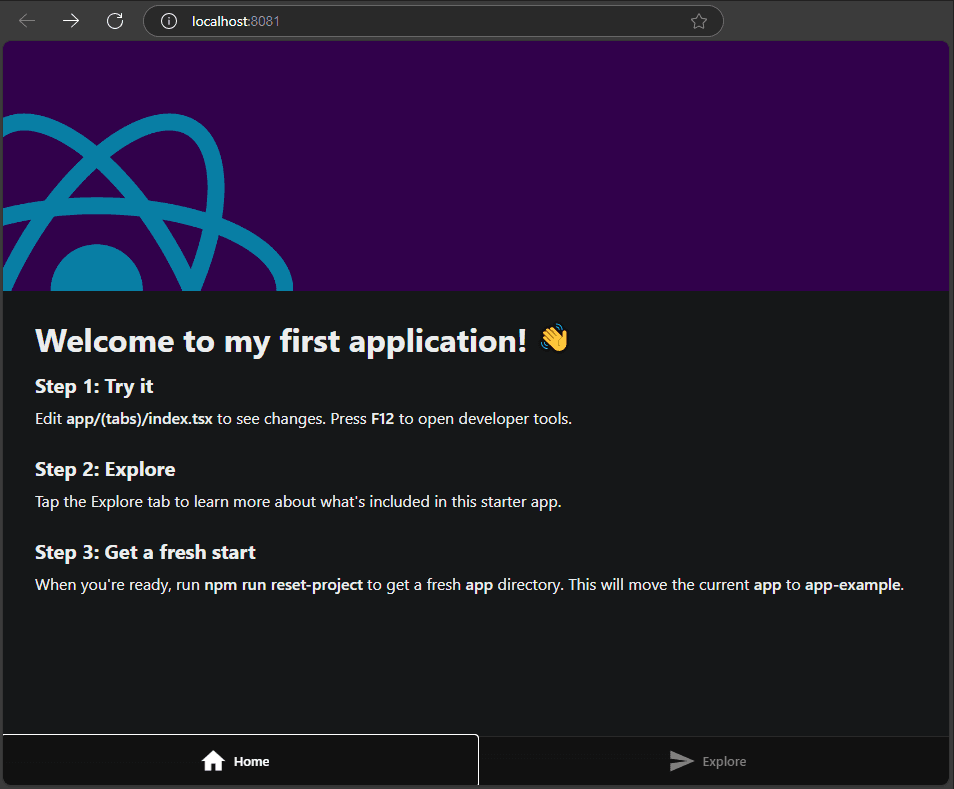Image resolution: width=954 pixels, height=789 pixels.
Task: Click the 'Step 3: Get a fresh start' heading
Action: 145,552
